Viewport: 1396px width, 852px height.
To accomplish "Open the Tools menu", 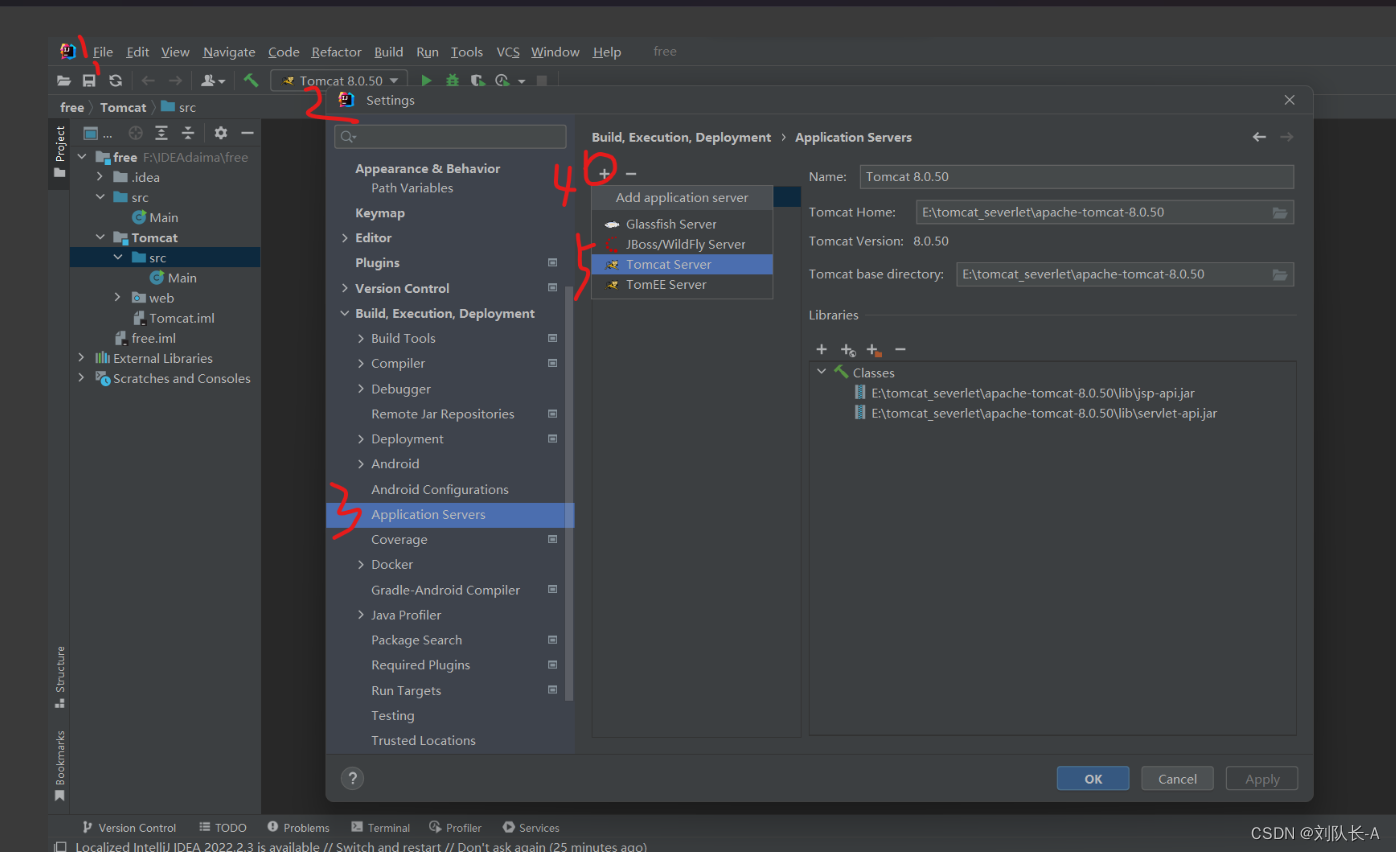I will (x=466, y=52).
